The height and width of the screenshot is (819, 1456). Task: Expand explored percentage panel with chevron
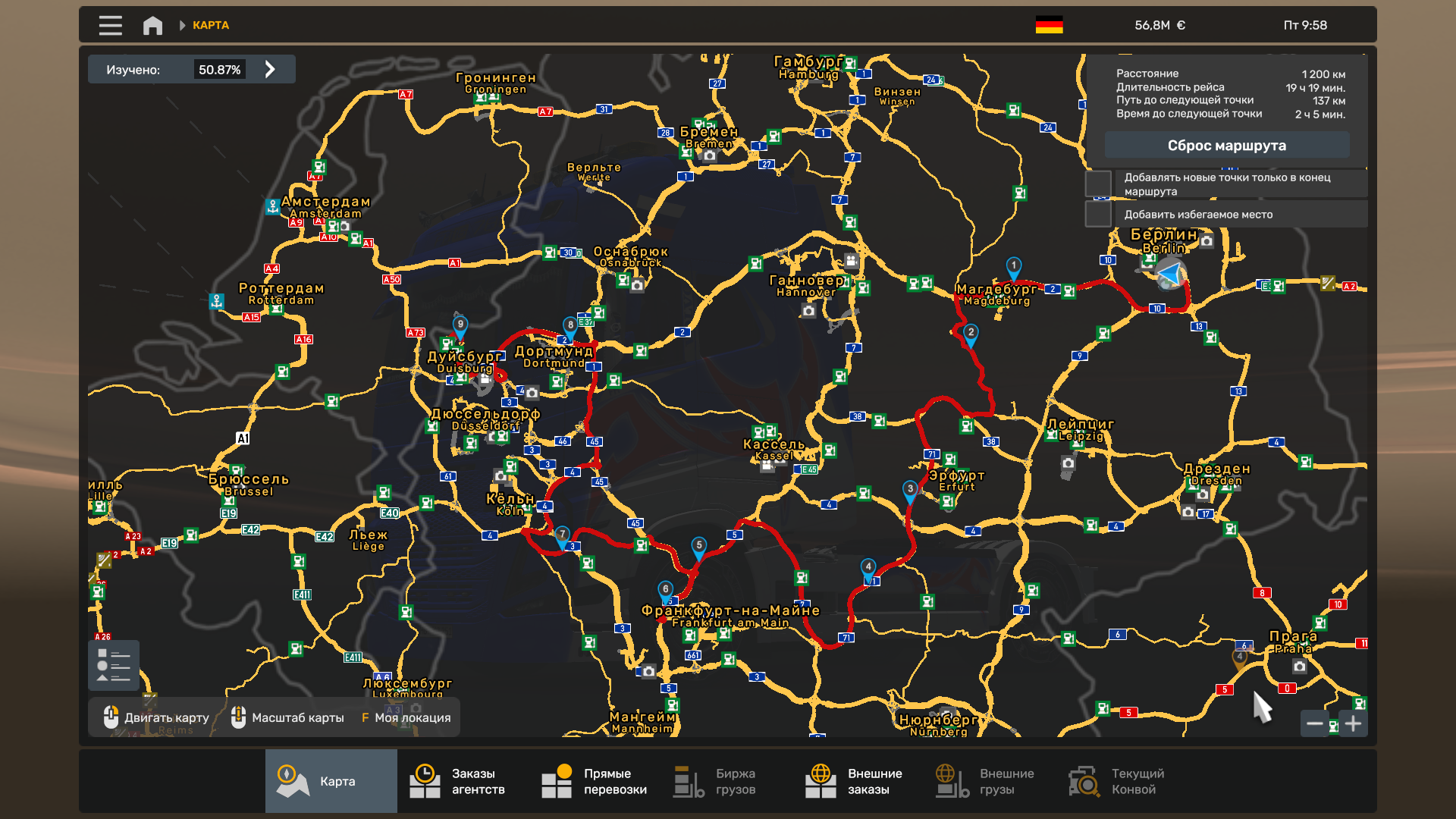point(270,69)
